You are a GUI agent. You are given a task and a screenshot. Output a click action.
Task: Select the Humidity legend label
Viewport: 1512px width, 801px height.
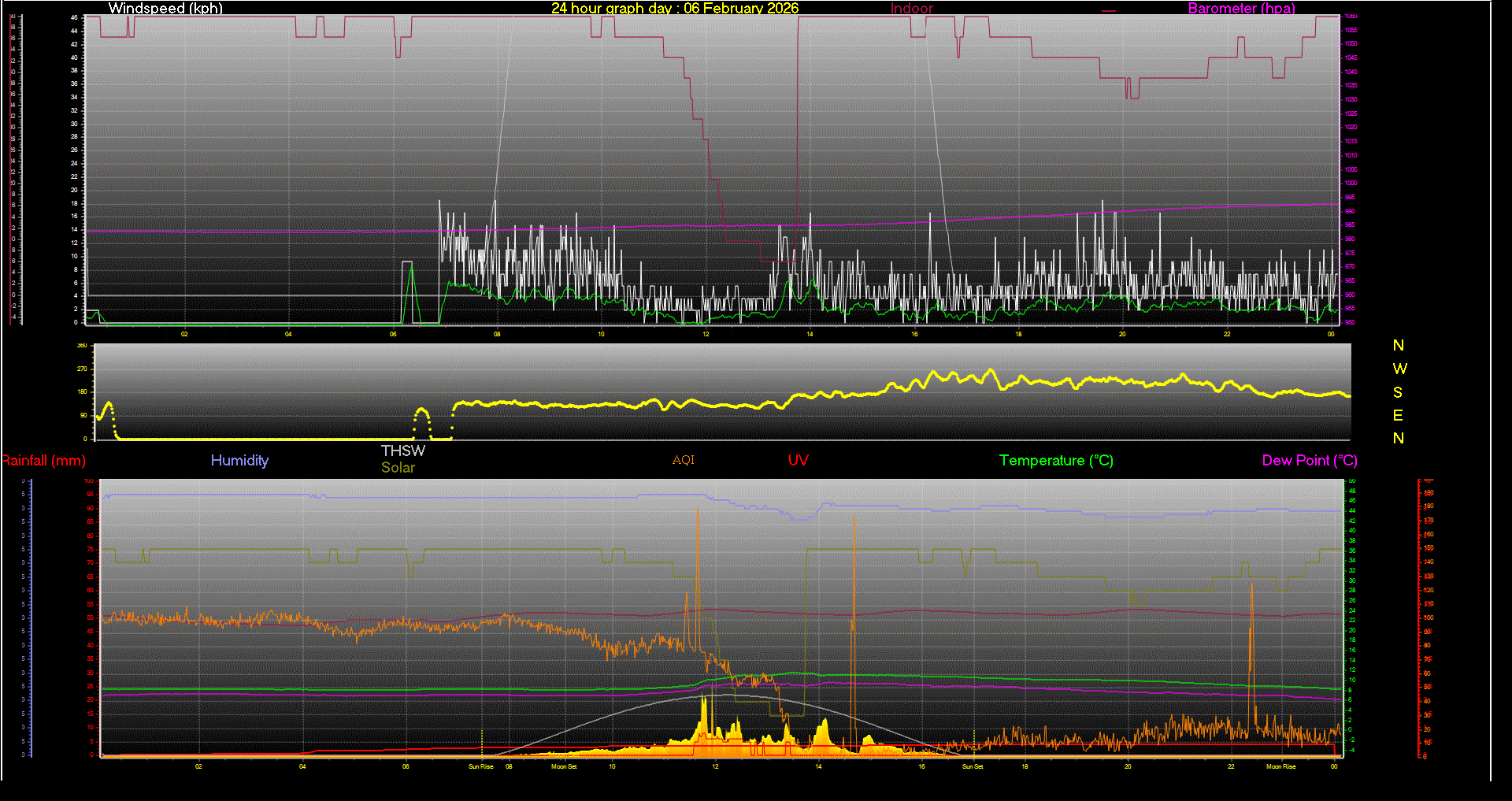(x=239, y=461)
